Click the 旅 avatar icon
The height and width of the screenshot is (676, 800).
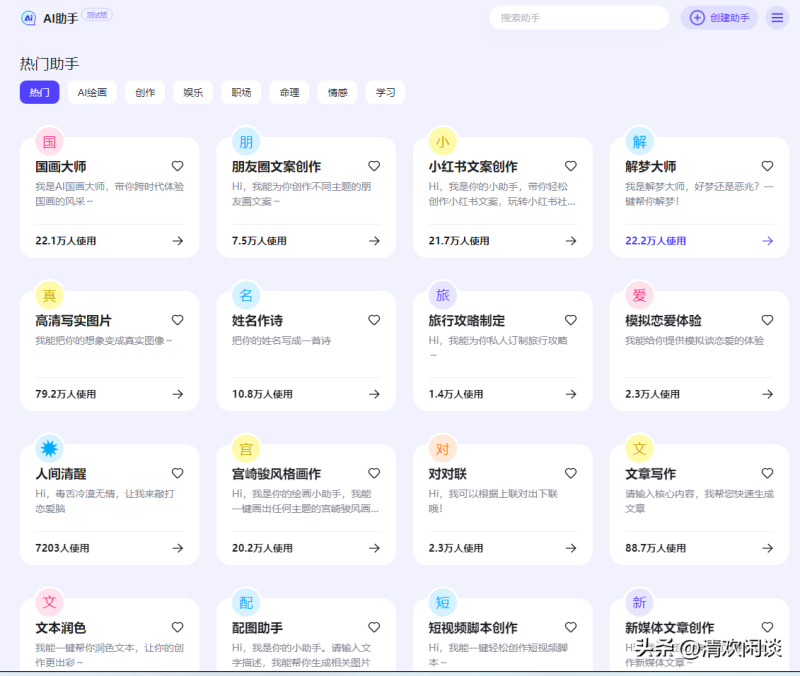coord(443,295)
